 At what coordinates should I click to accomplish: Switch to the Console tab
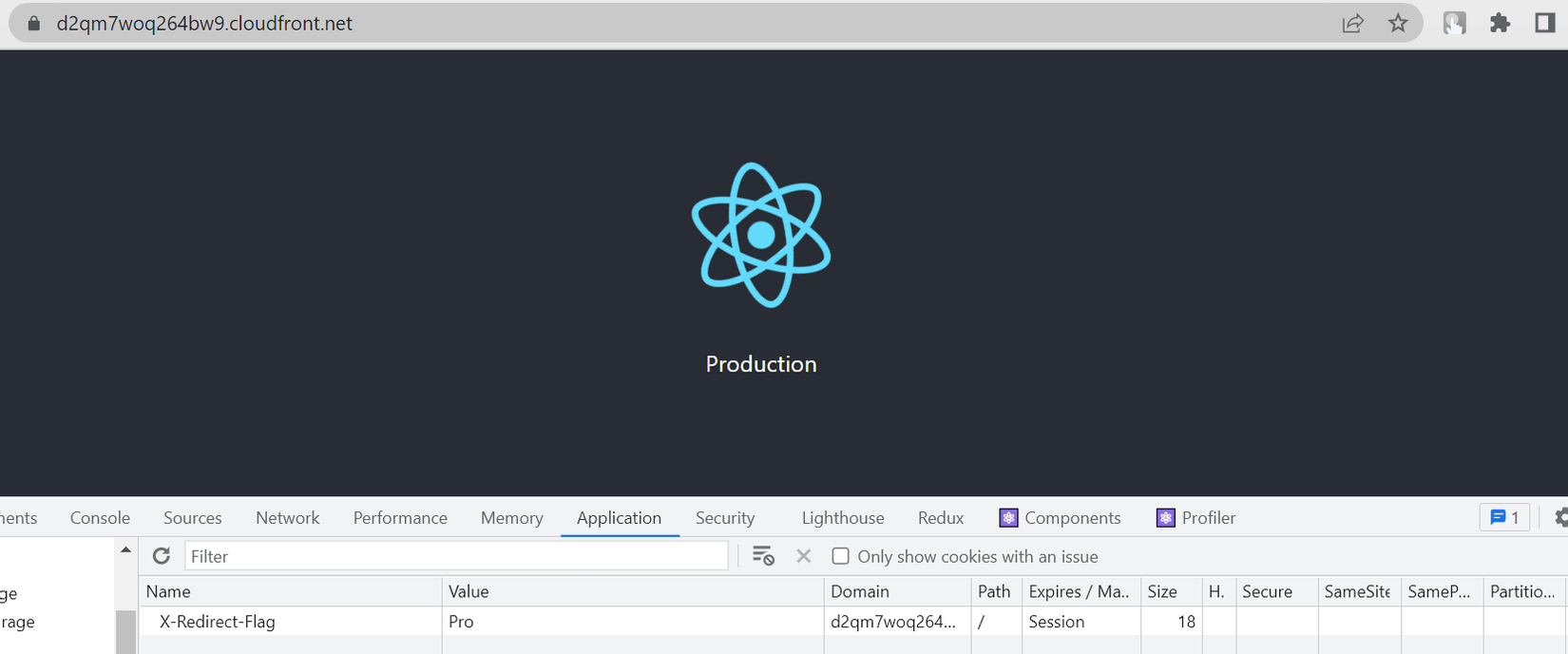[x=100, y=518]
